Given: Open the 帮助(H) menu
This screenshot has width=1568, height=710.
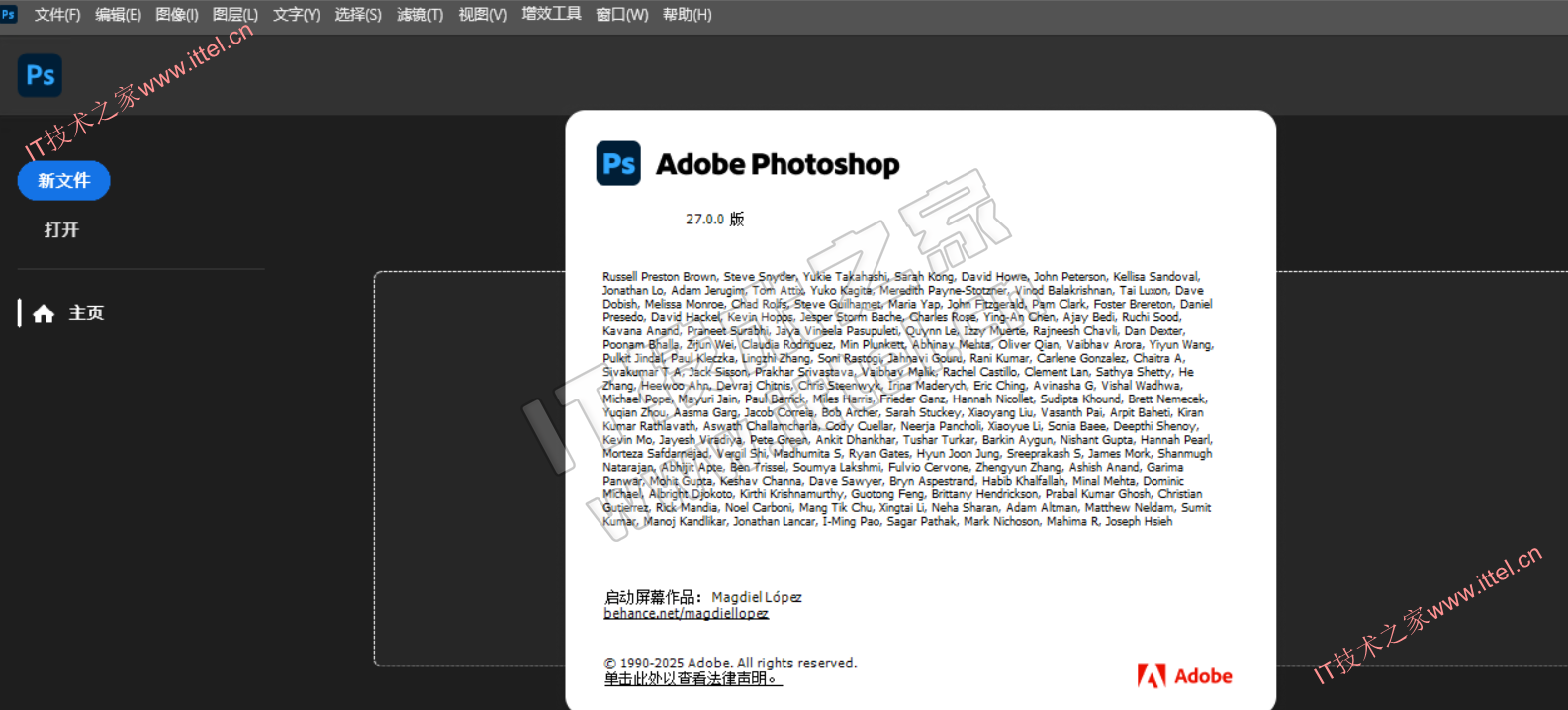Looking at the screenshot, I should (687, 15).
